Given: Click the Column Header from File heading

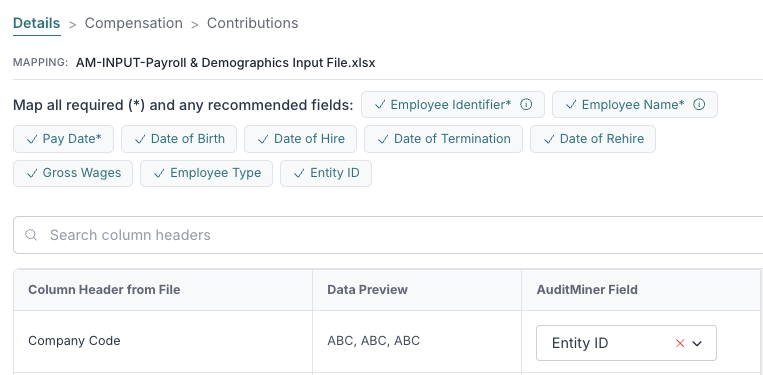Looking at the screenshot, I should coord(104,290).
